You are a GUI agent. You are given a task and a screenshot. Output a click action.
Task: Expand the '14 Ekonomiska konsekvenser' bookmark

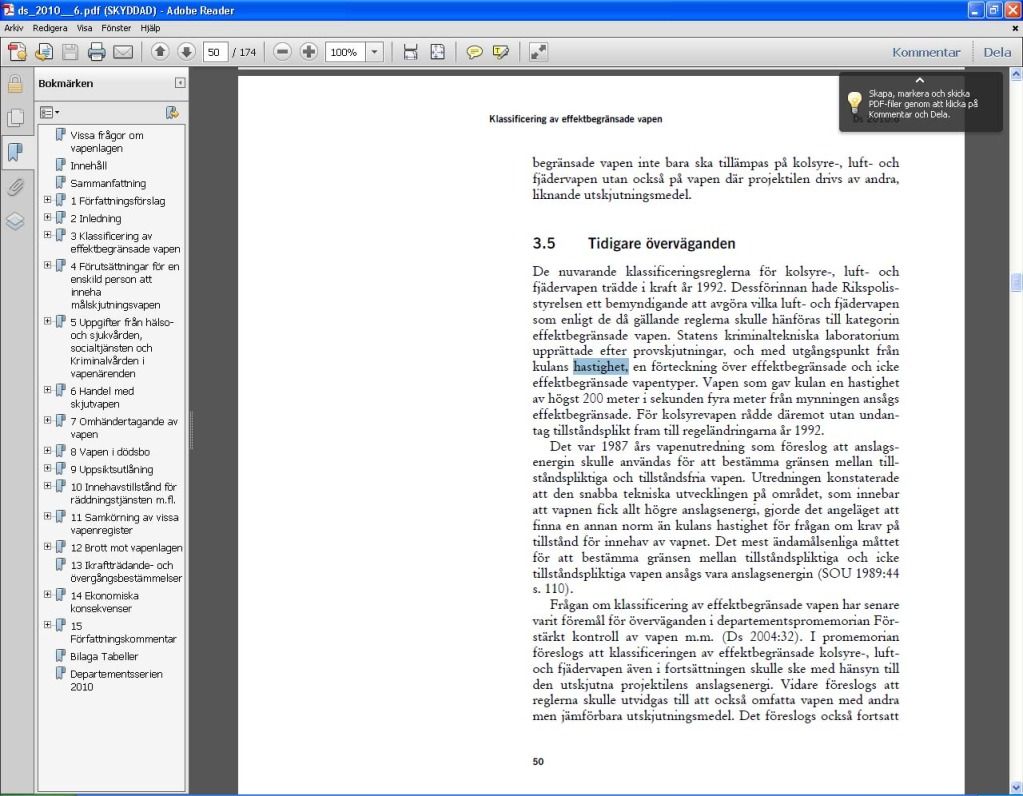click(x=48, y=595)
